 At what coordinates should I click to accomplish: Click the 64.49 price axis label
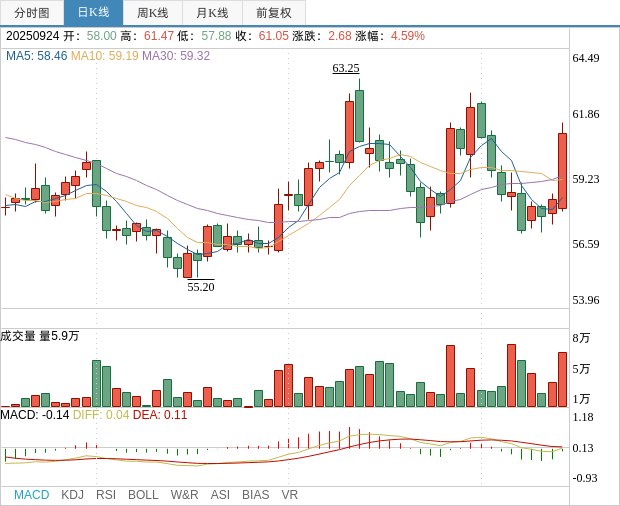point(586,58)
